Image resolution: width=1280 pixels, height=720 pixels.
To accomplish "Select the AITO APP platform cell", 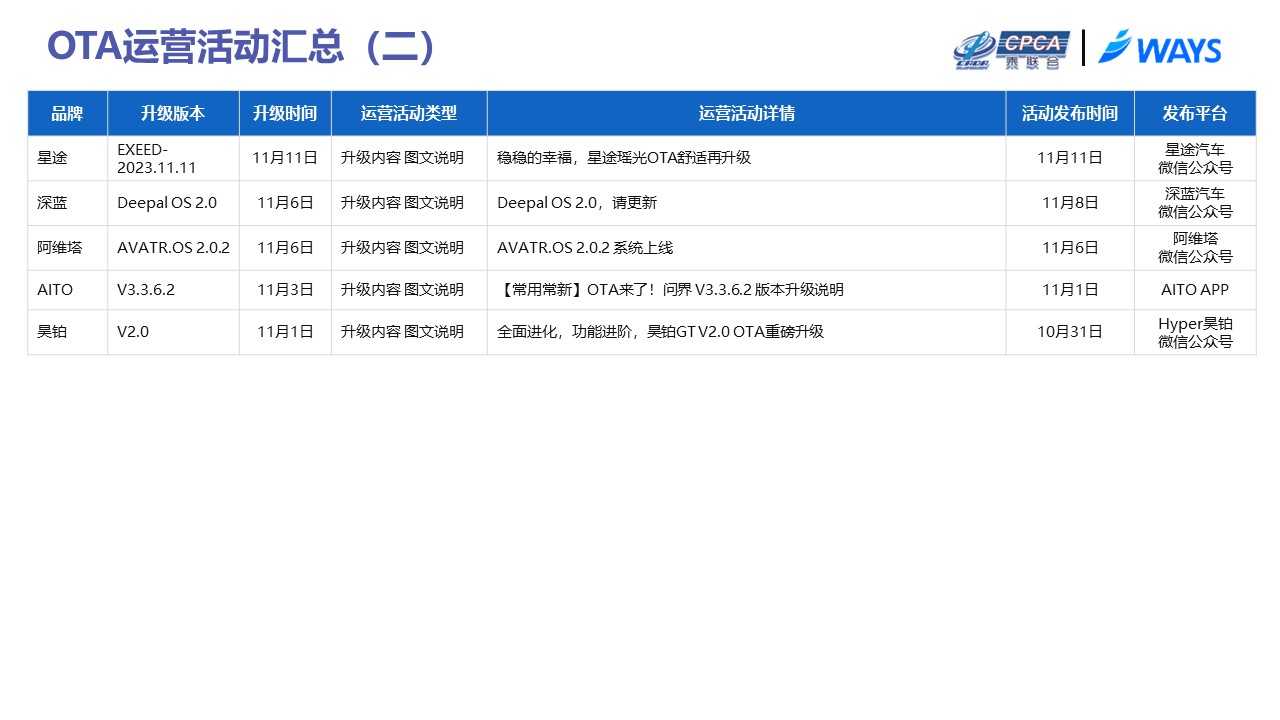I will click(x=1195, y=290).
